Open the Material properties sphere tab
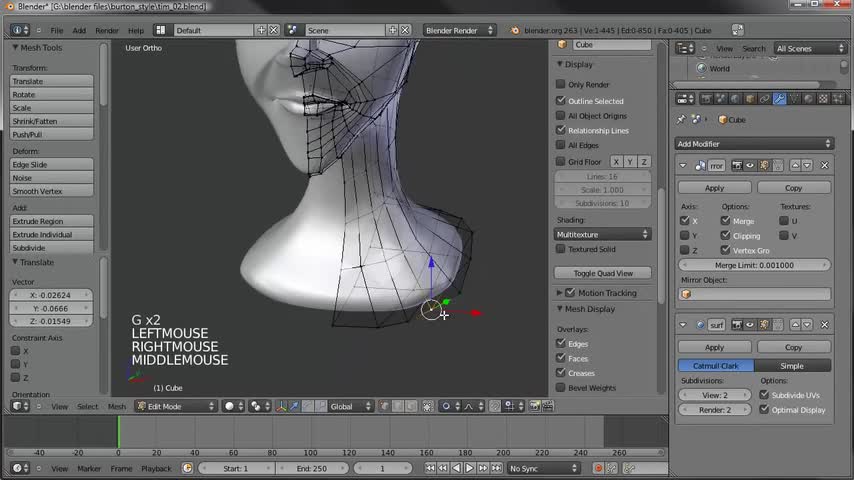 pyautogui.click(x=808, y=99)
